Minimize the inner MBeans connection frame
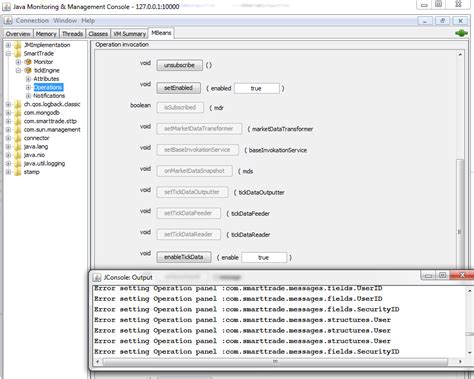The height and width of the screenshot is (379, 474). pos(425,21)
